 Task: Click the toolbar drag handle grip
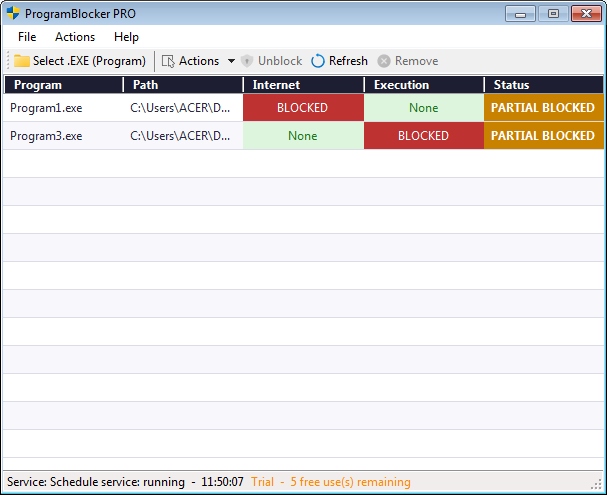click(x=8, y=61)
